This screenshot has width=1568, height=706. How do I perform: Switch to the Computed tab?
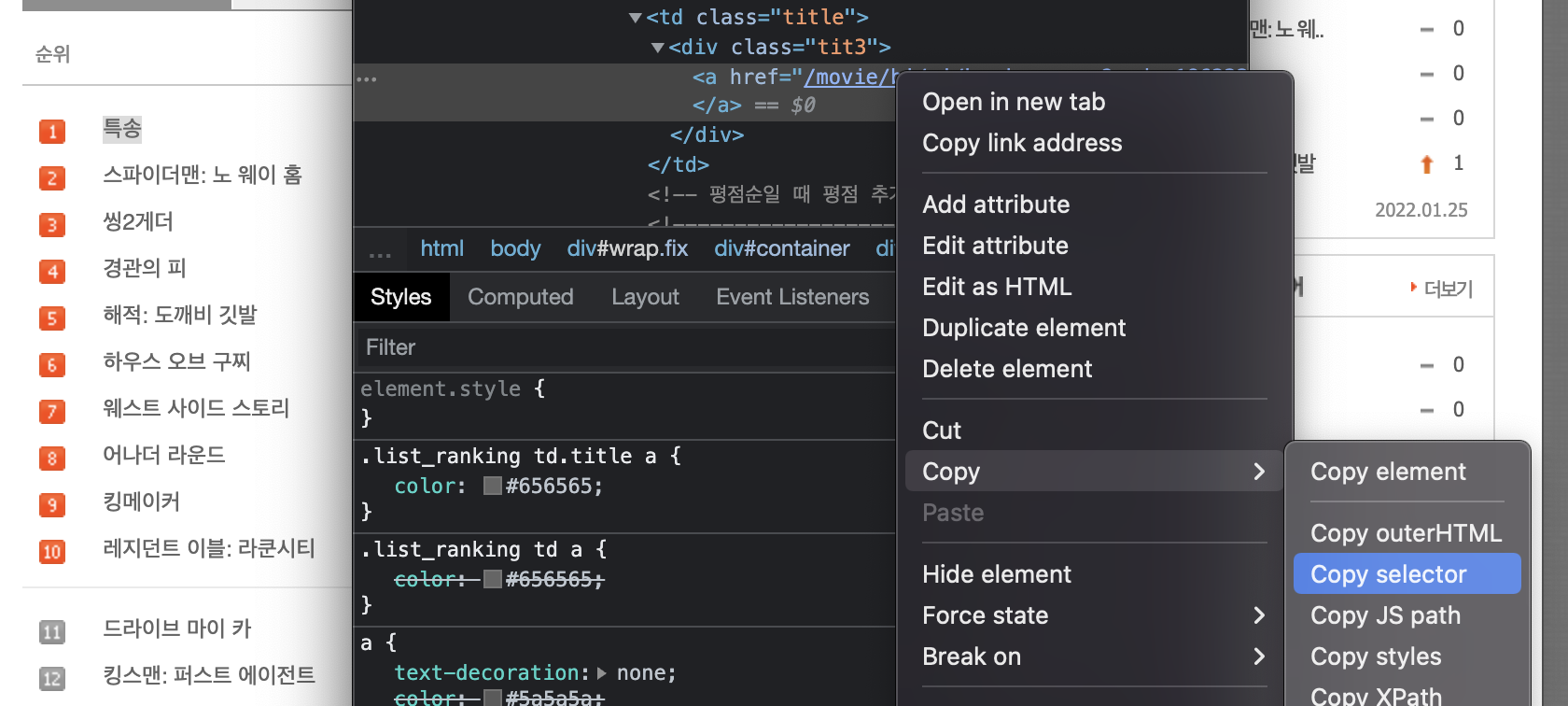click(x=520, y=297)
